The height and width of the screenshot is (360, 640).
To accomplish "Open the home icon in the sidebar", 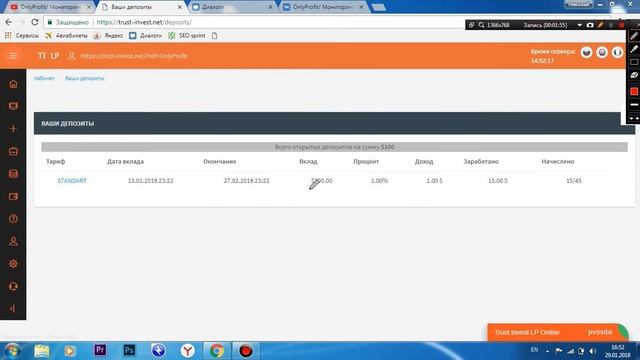I will [13, 84].
